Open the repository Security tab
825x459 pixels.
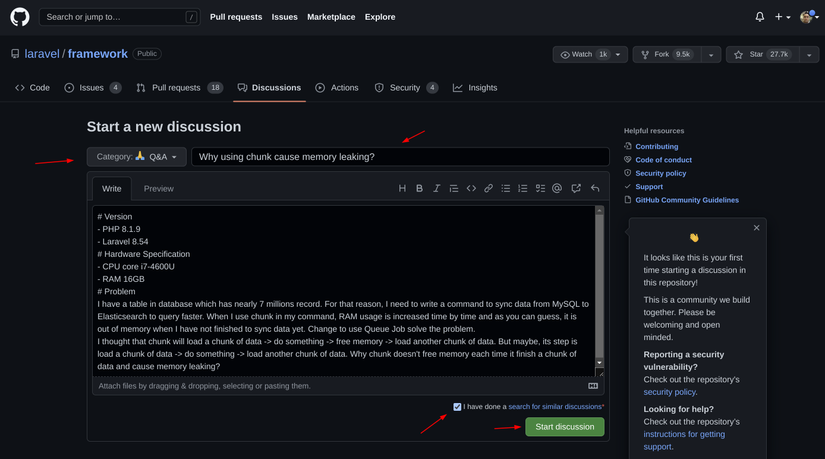pos(406,88)
